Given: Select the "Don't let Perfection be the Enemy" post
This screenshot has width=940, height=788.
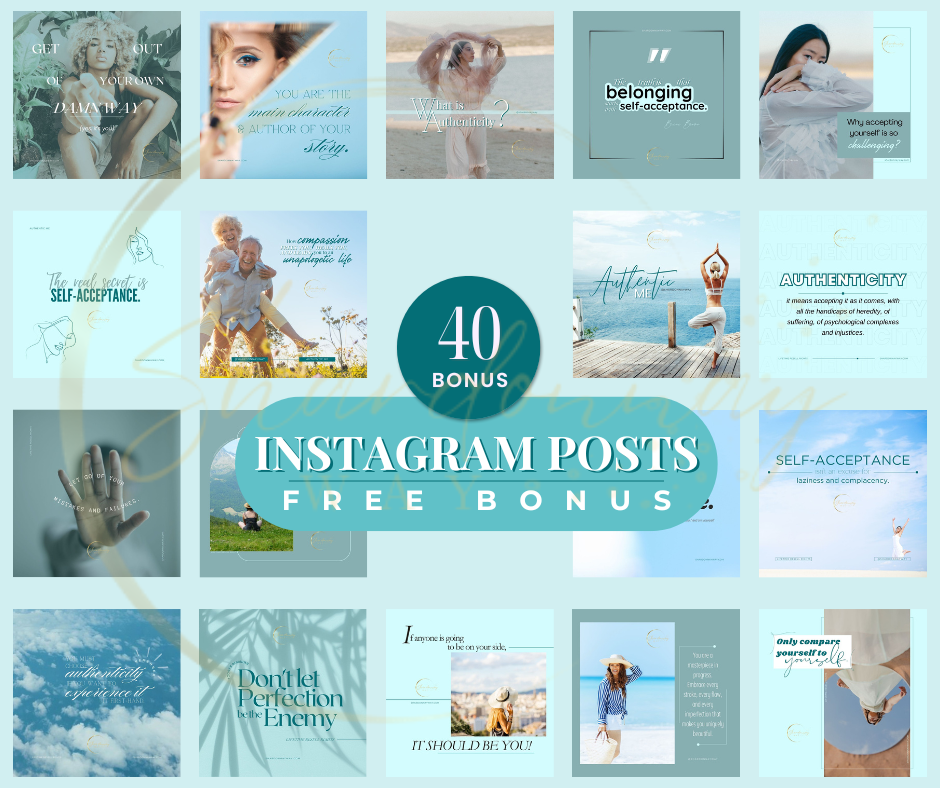Looking at the screenshot, I should 283,692.
